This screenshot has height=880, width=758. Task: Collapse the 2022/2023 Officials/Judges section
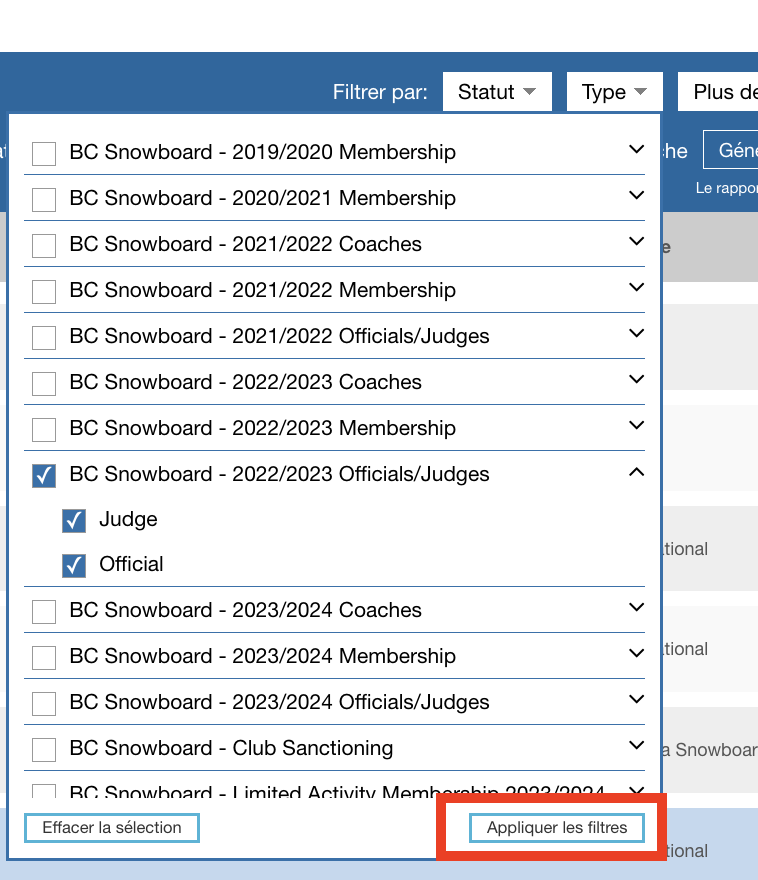tap(636, 471)
